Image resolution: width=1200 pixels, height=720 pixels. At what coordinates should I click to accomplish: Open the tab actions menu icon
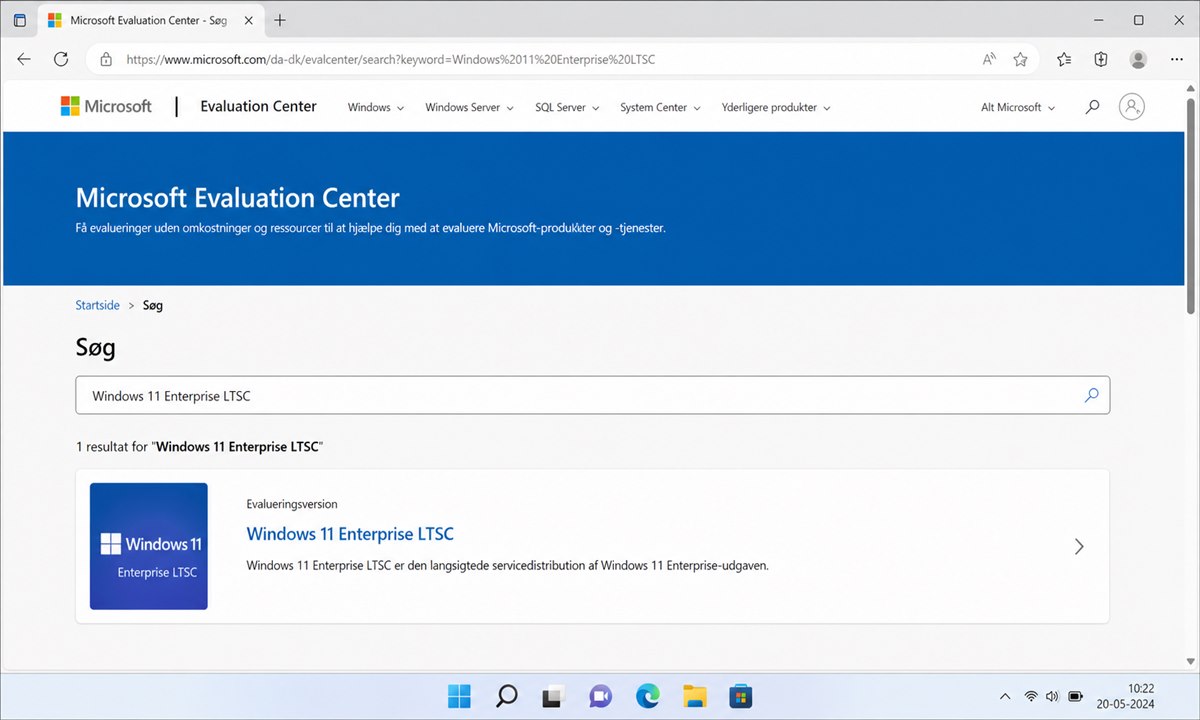pos(20,20)
